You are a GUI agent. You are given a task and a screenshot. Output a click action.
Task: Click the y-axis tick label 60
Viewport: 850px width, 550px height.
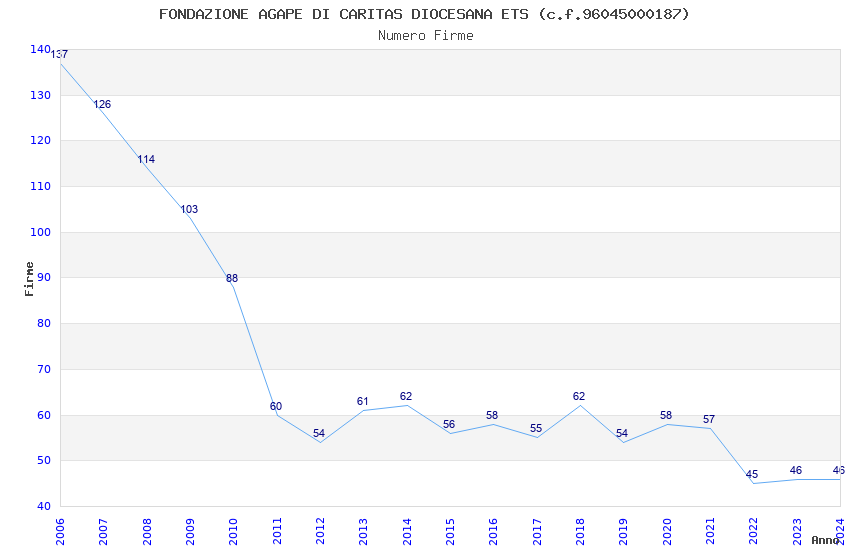pos(43,416)
